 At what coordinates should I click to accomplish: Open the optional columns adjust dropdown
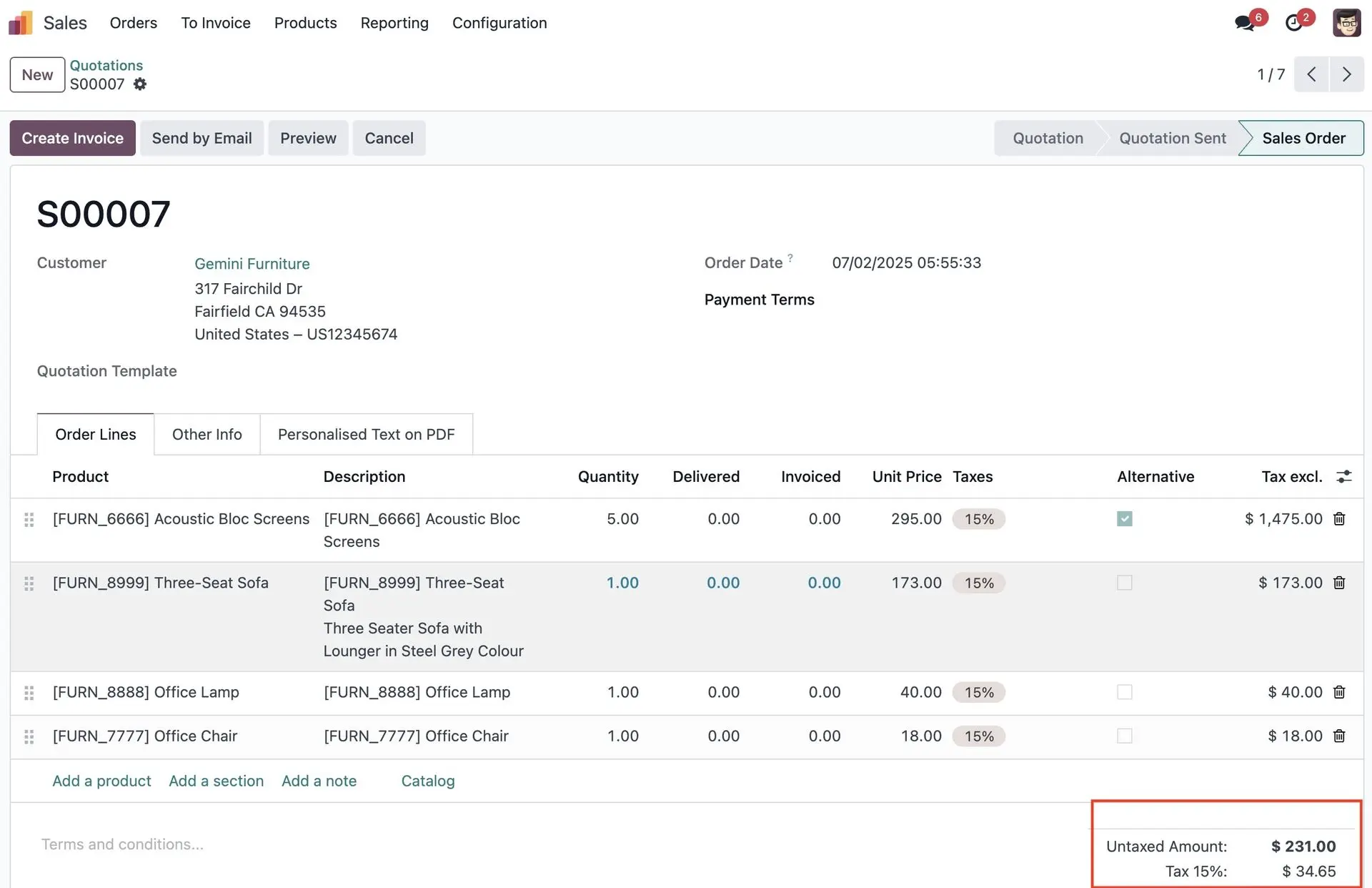tap(1343, 477)
